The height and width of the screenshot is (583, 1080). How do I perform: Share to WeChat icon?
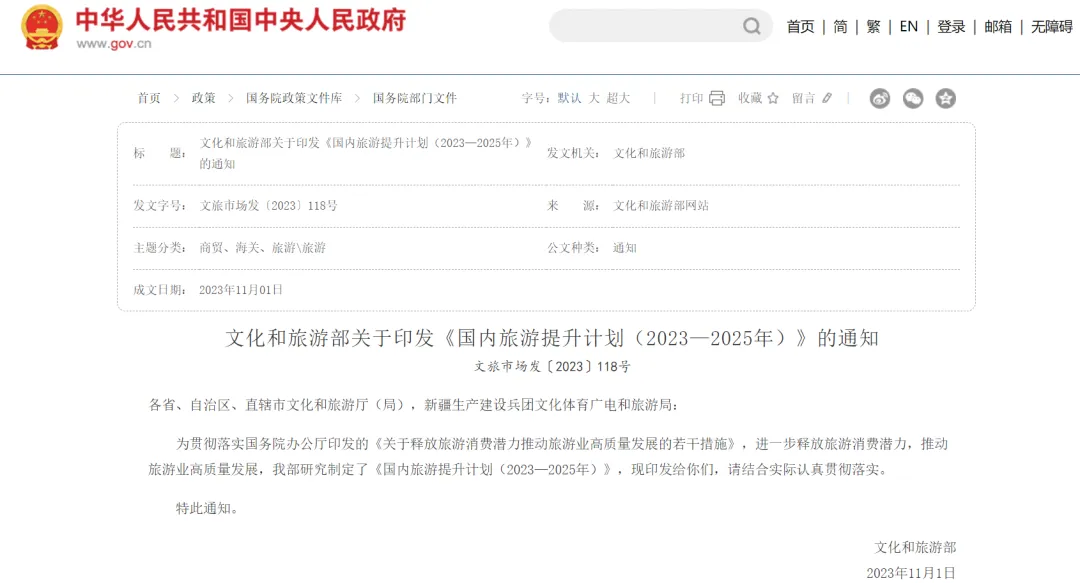tap(913, 99)
